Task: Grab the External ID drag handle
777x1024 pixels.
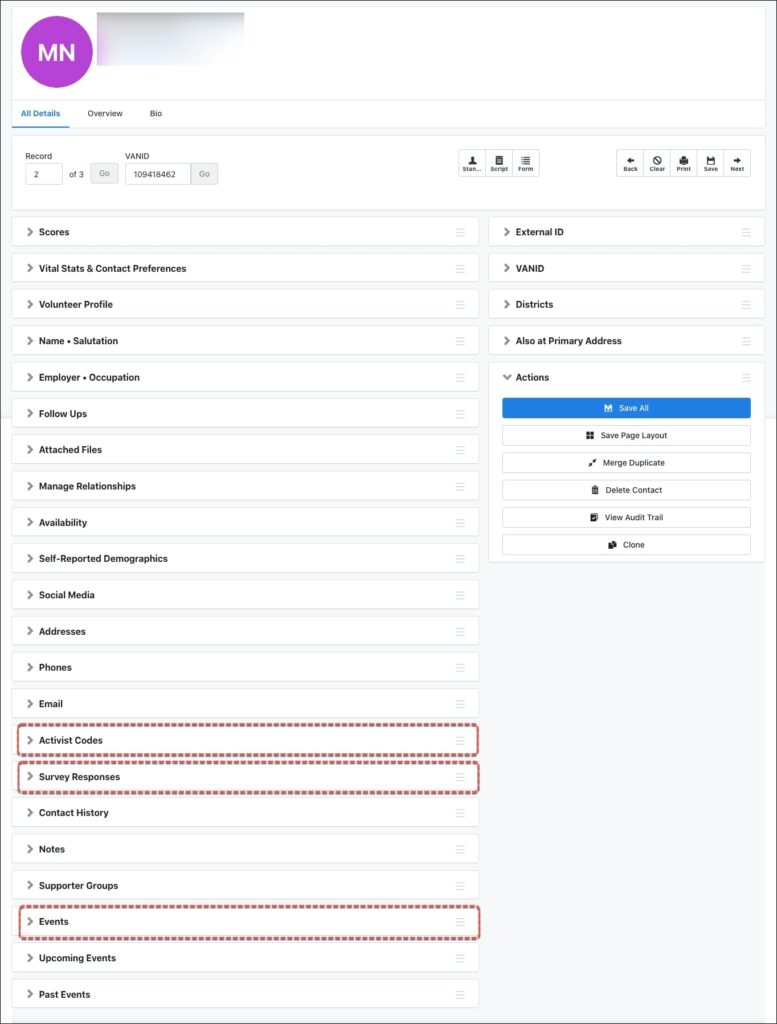Action: click(x=746, y=232)
